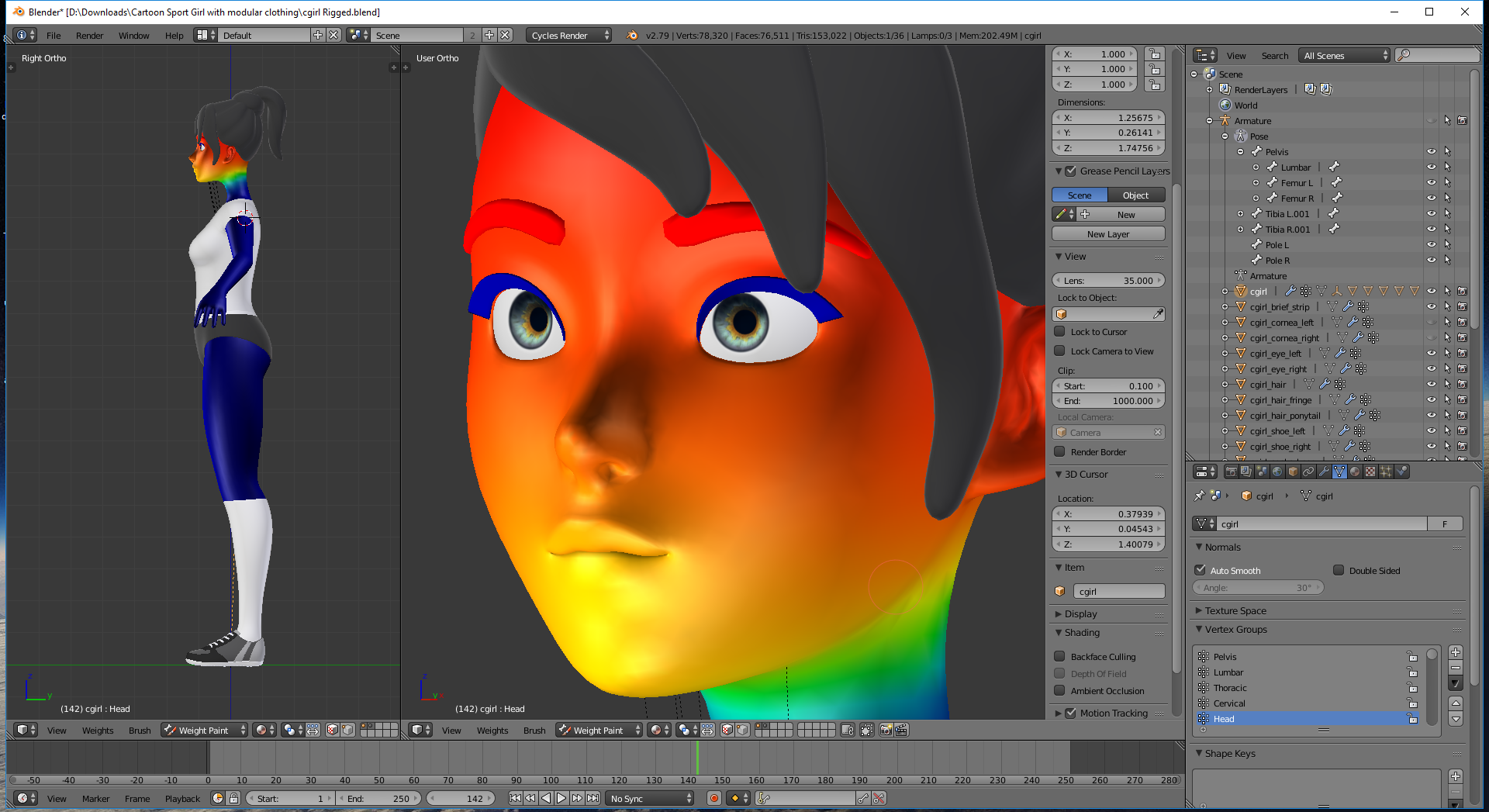Render OpenGL animation clapperboard in viewport header
The width and height of the screenshot is (1489, 812).
coord(901,730)
